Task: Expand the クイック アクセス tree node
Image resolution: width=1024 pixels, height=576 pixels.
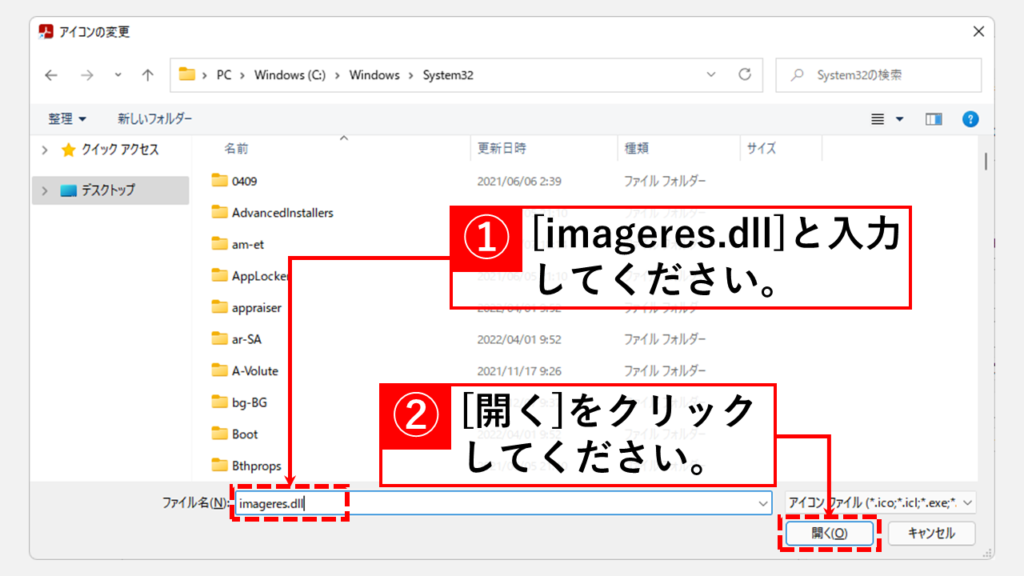Action: coord(44,150)
